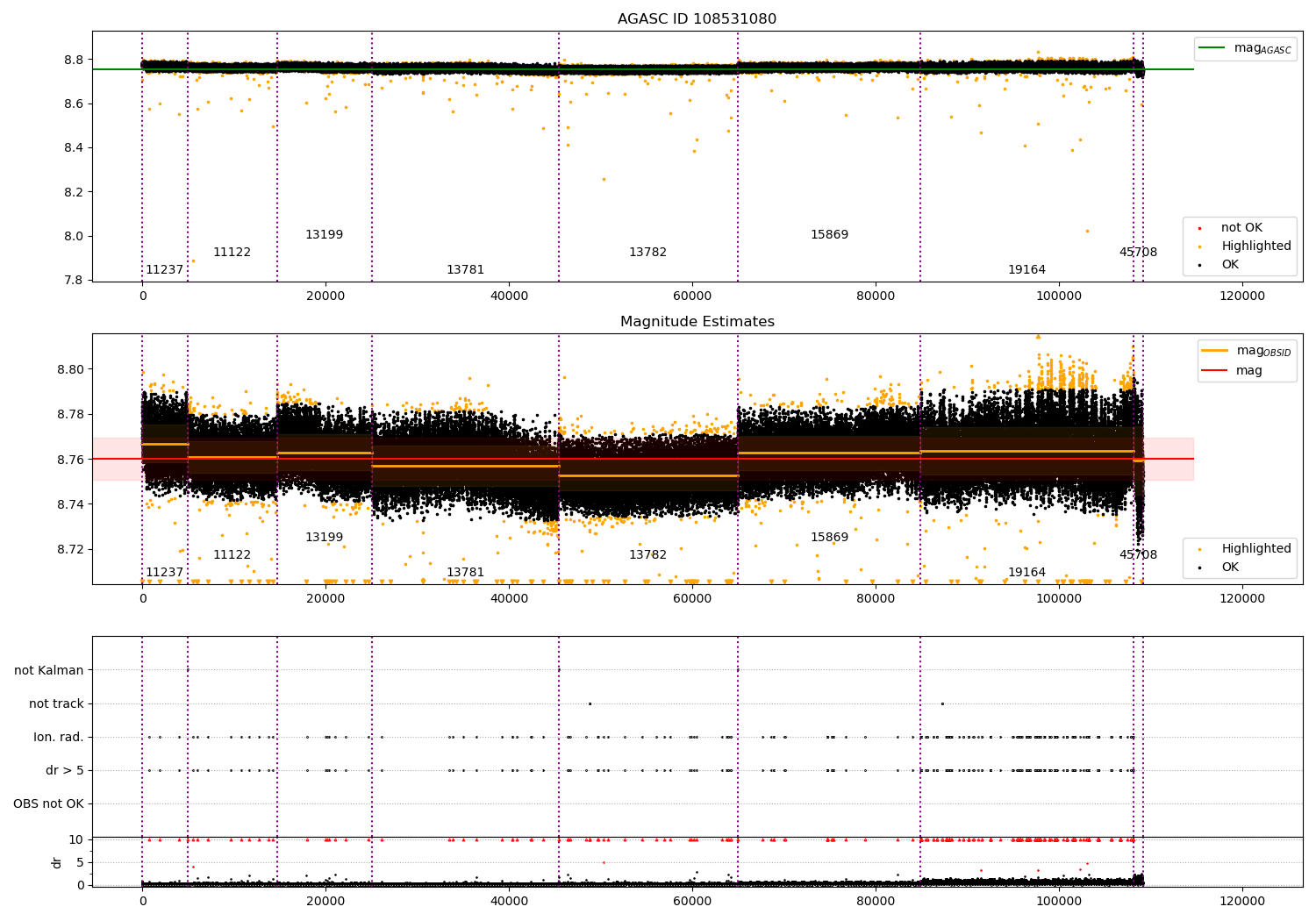The image size is (1316, 921).
Task: Click 'not OK' legend entry in top plot
Action: [x=1241, y=228]
